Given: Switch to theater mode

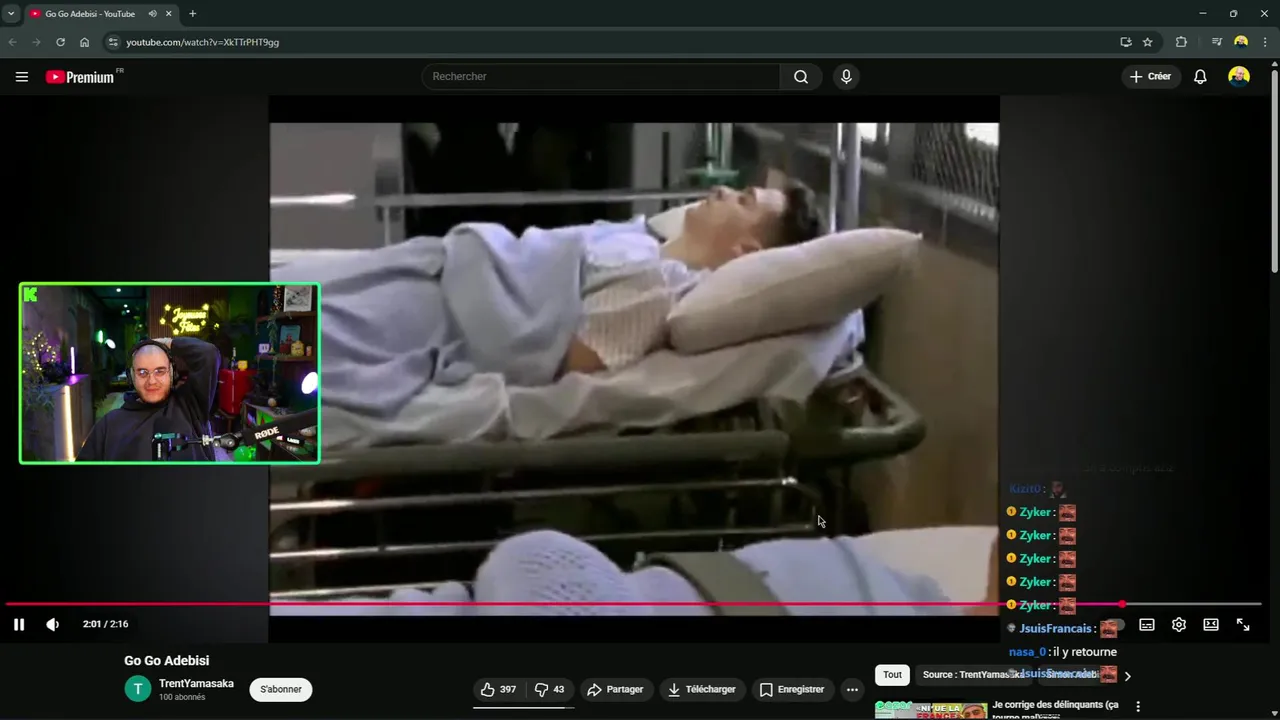Looking at the screenshot, I should coord(1211,624).
